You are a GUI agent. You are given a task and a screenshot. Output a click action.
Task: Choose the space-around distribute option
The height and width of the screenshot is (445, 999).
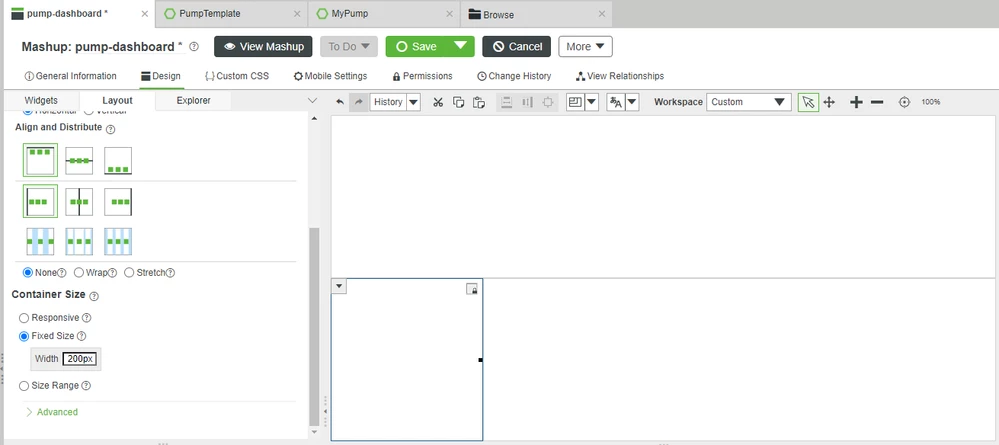[x=79, y=242]
